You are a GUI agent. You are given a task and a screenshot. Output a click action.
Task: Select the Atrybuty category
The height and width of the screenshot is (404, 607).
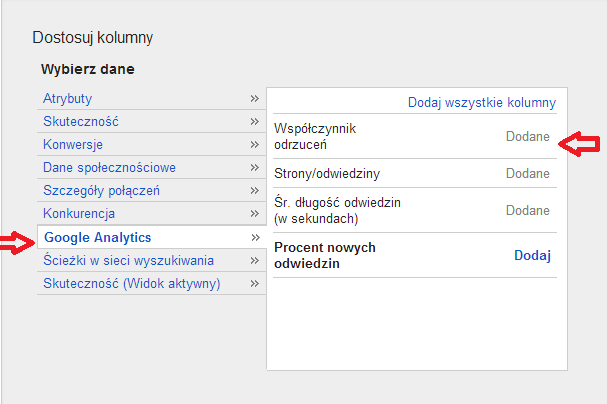[x=68, y=98]
